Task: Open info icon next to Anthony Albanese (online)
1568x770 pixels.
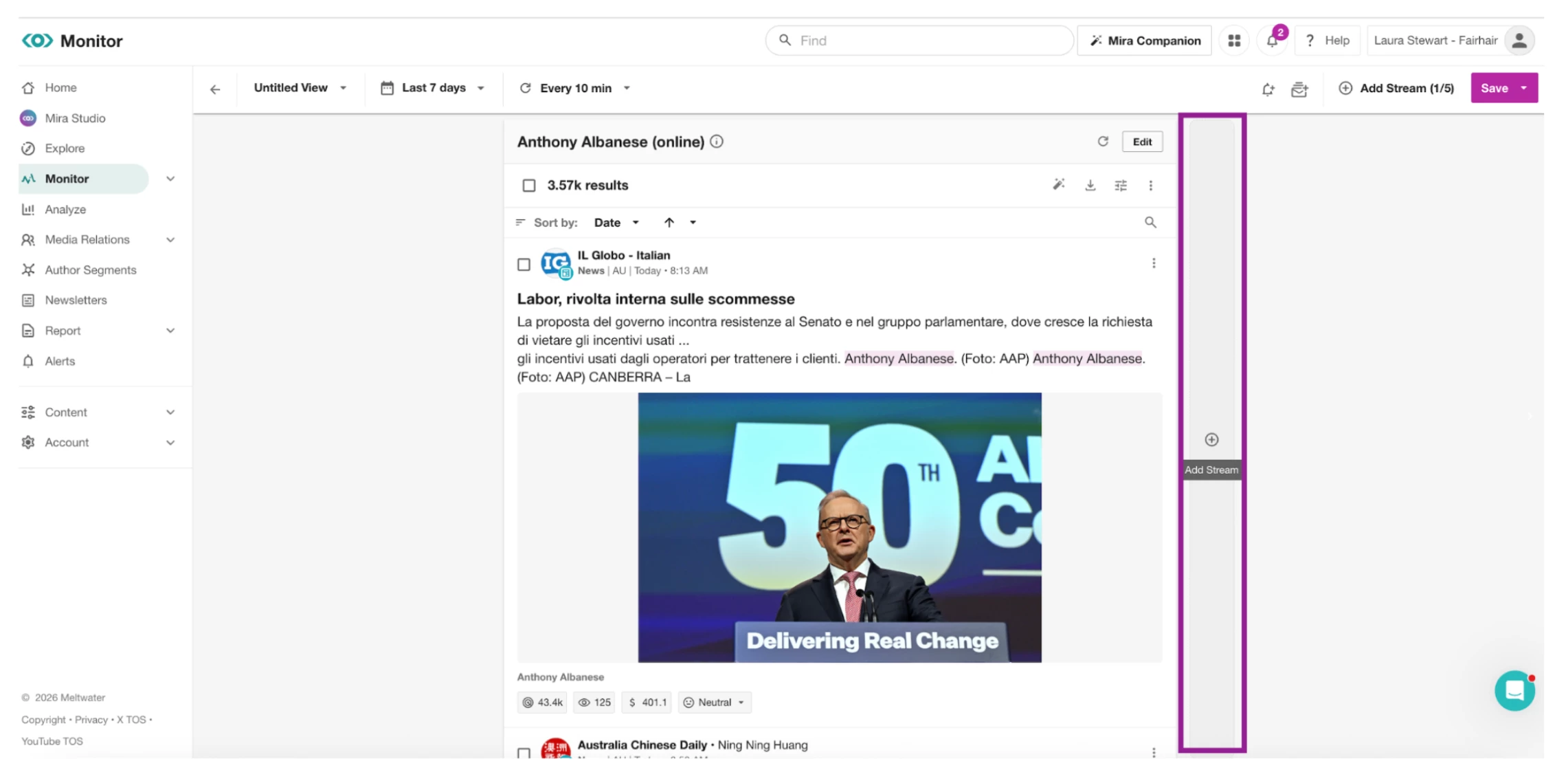Action: click(717, 142)
